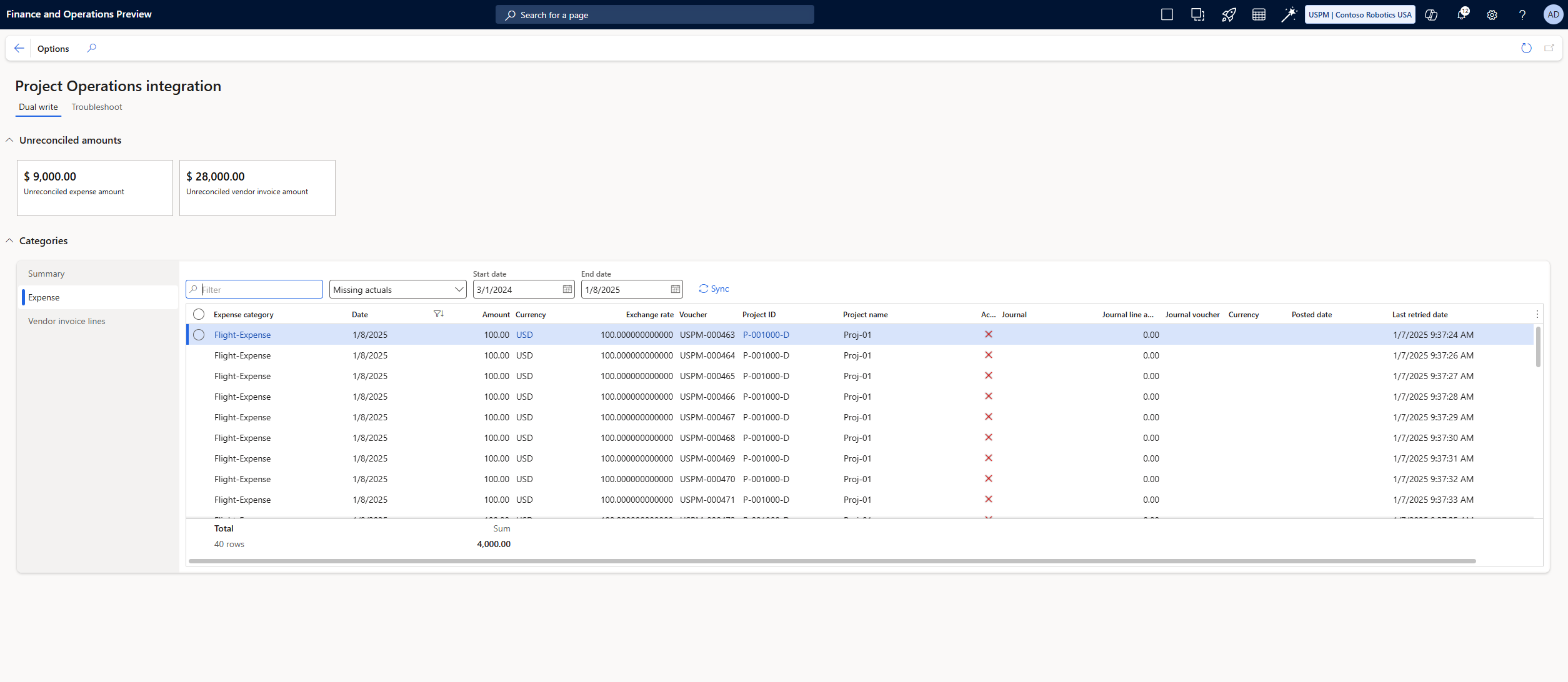Screen dimensions: 1568x682
Task: Click red X in USPM-000467 row
Action: pos(989,417)
